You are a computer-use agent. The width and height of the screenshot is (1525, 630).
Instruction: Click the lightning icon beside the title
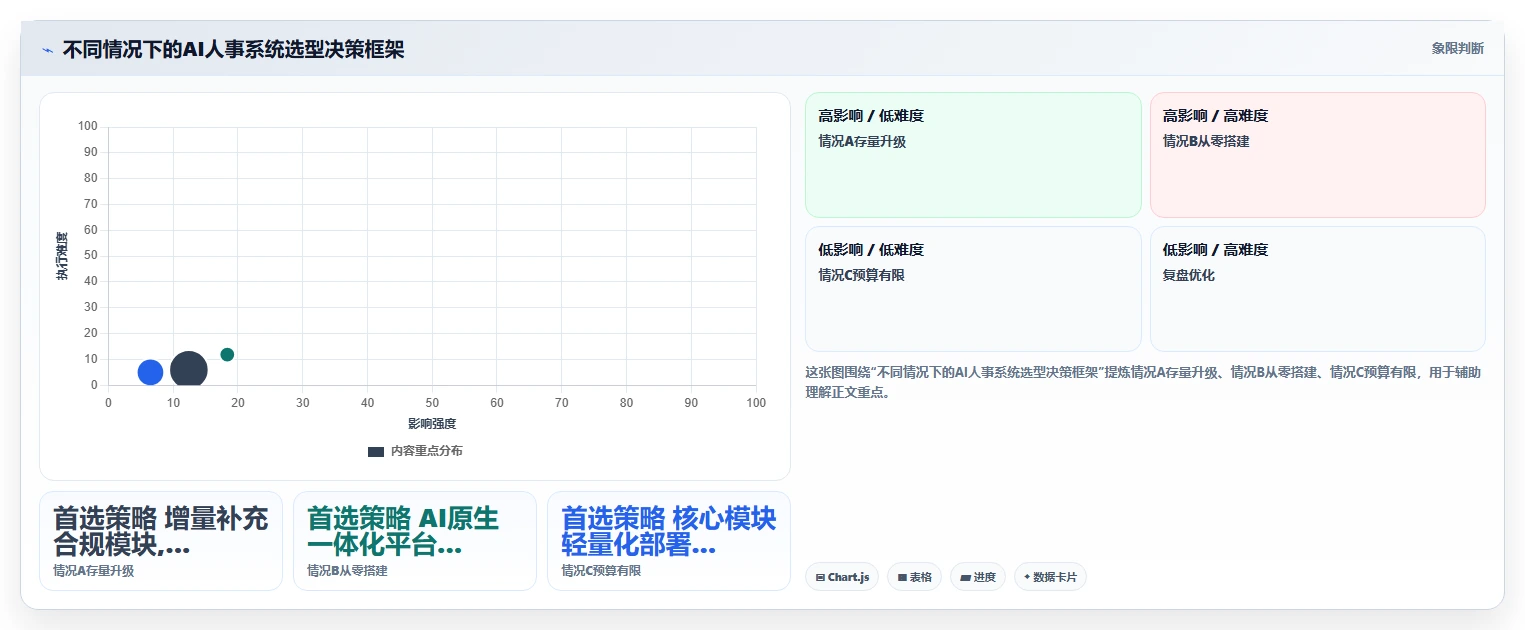point(47,49)
